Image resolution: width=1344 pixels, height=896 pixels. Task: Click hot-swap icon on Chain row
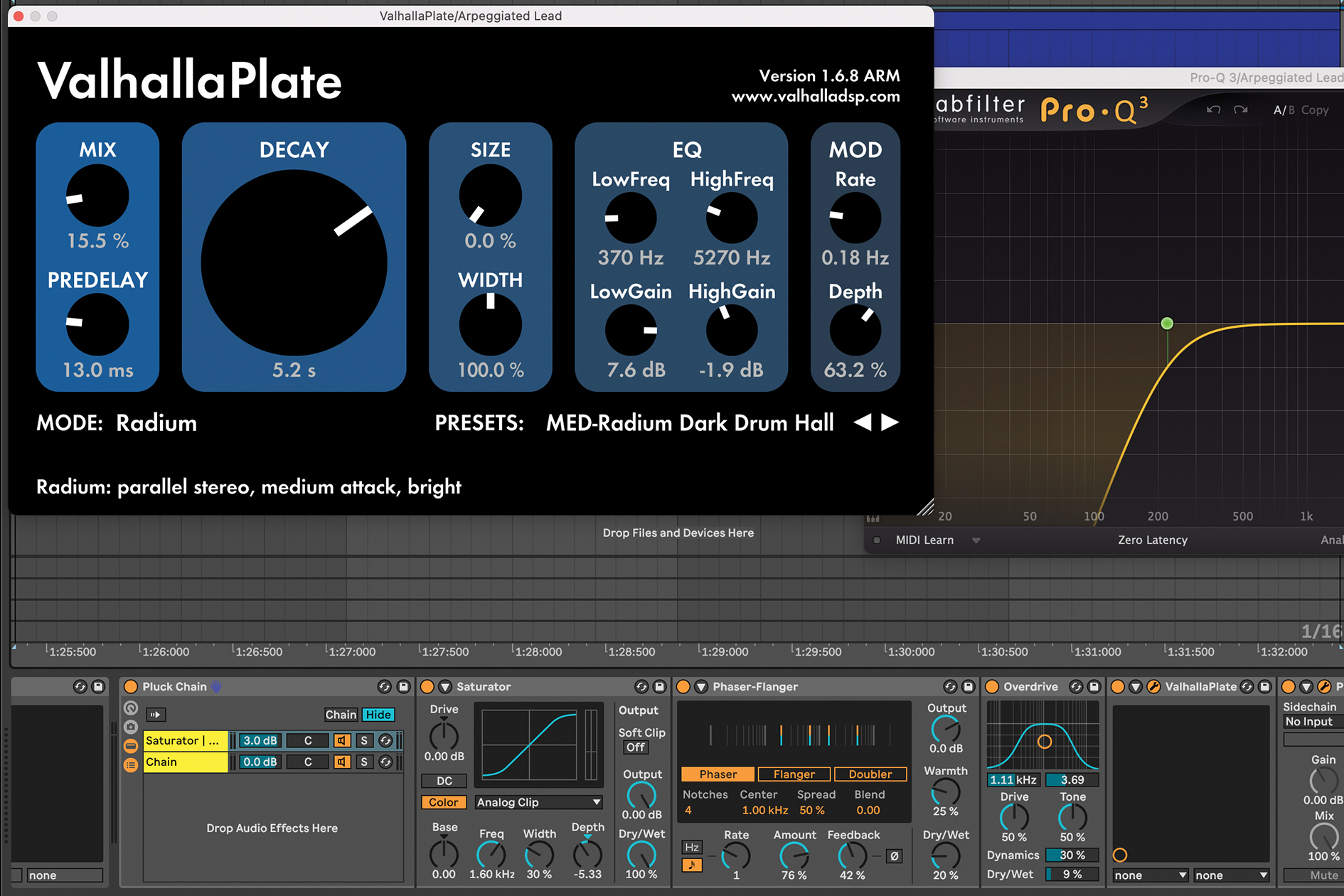(x=385, y=762)
